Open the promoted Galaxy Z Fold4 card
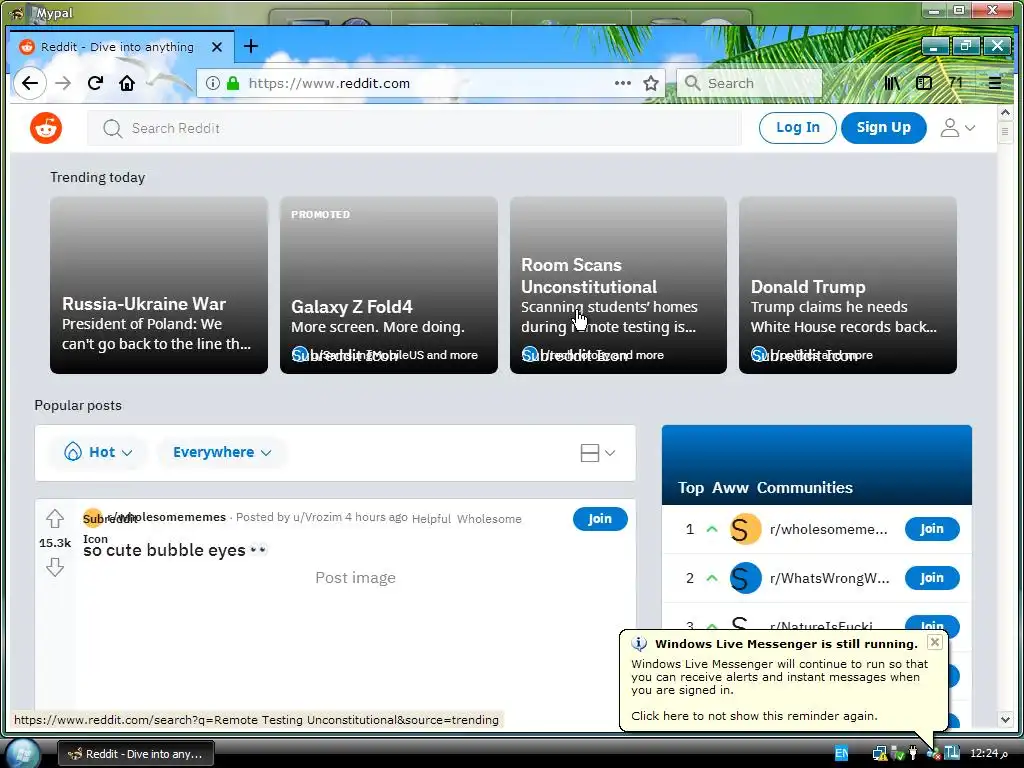 pos(389,285)
